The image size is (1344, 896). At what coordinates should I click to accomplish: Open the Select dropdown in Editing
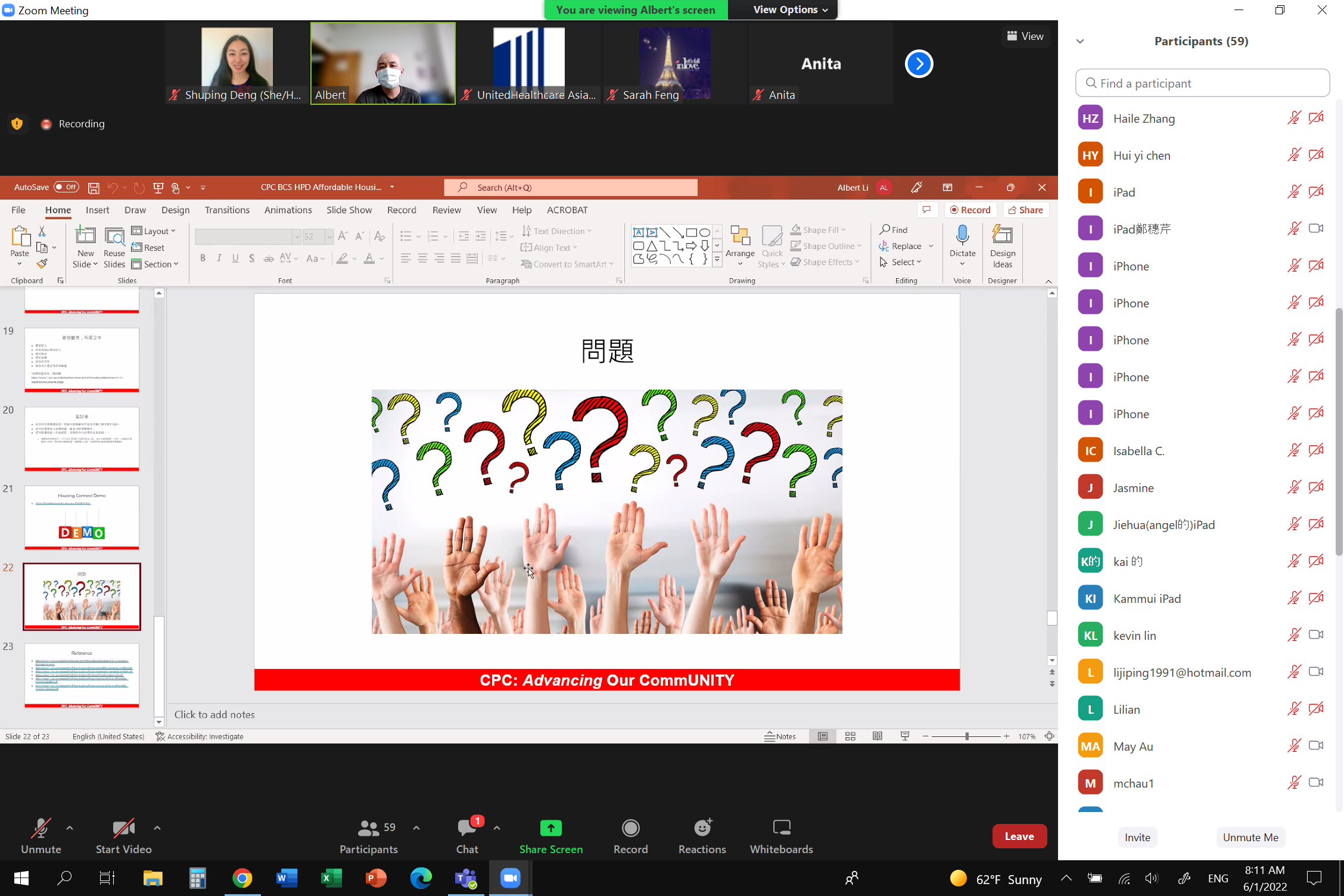pyautogui.click(x=901, y=262)
